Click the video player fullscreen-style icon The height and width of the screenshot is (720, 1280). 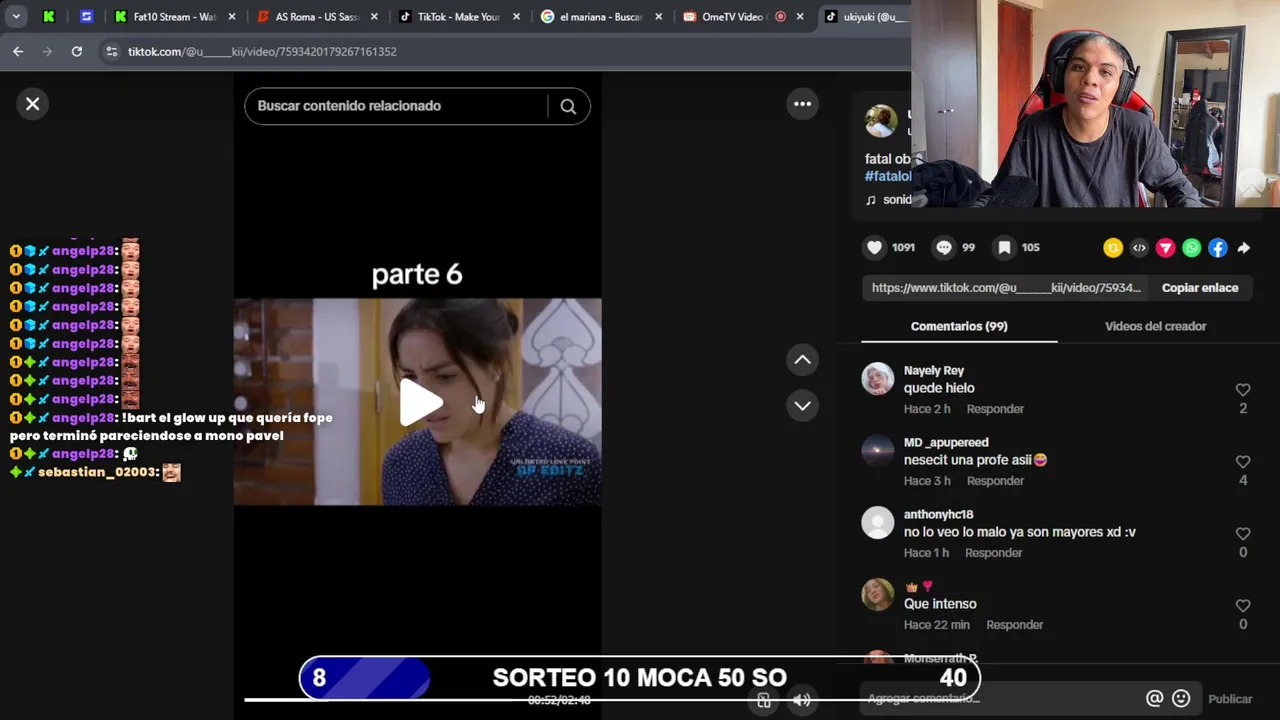[x=764, y=700]
